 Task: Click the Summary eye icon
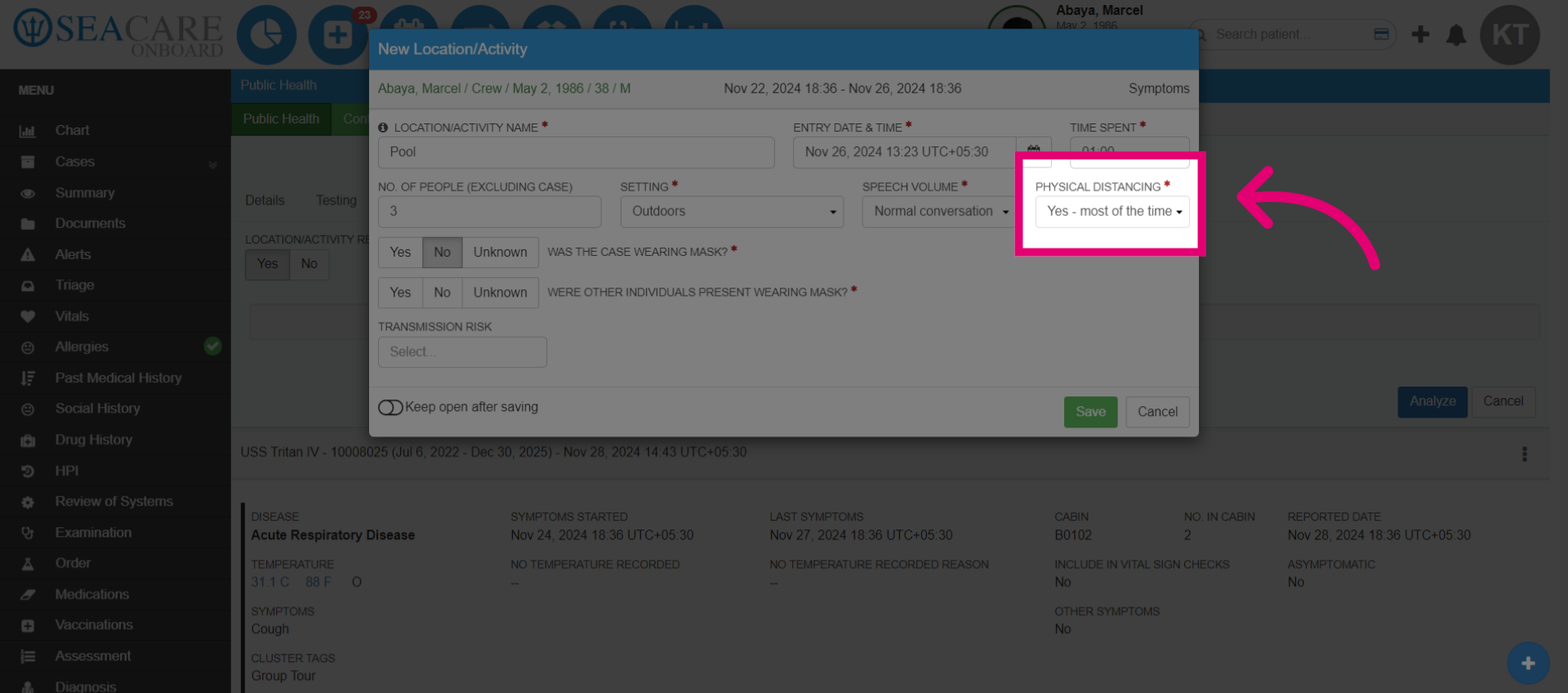coord(28,194)
